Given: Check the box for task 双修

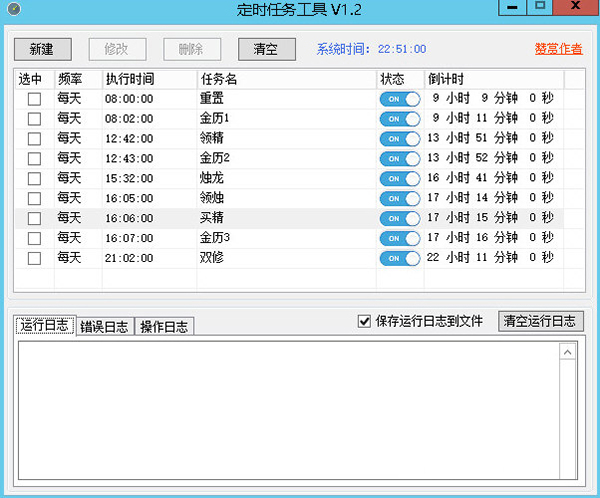Looking at the screenshot, I should (x=34, y=258).
